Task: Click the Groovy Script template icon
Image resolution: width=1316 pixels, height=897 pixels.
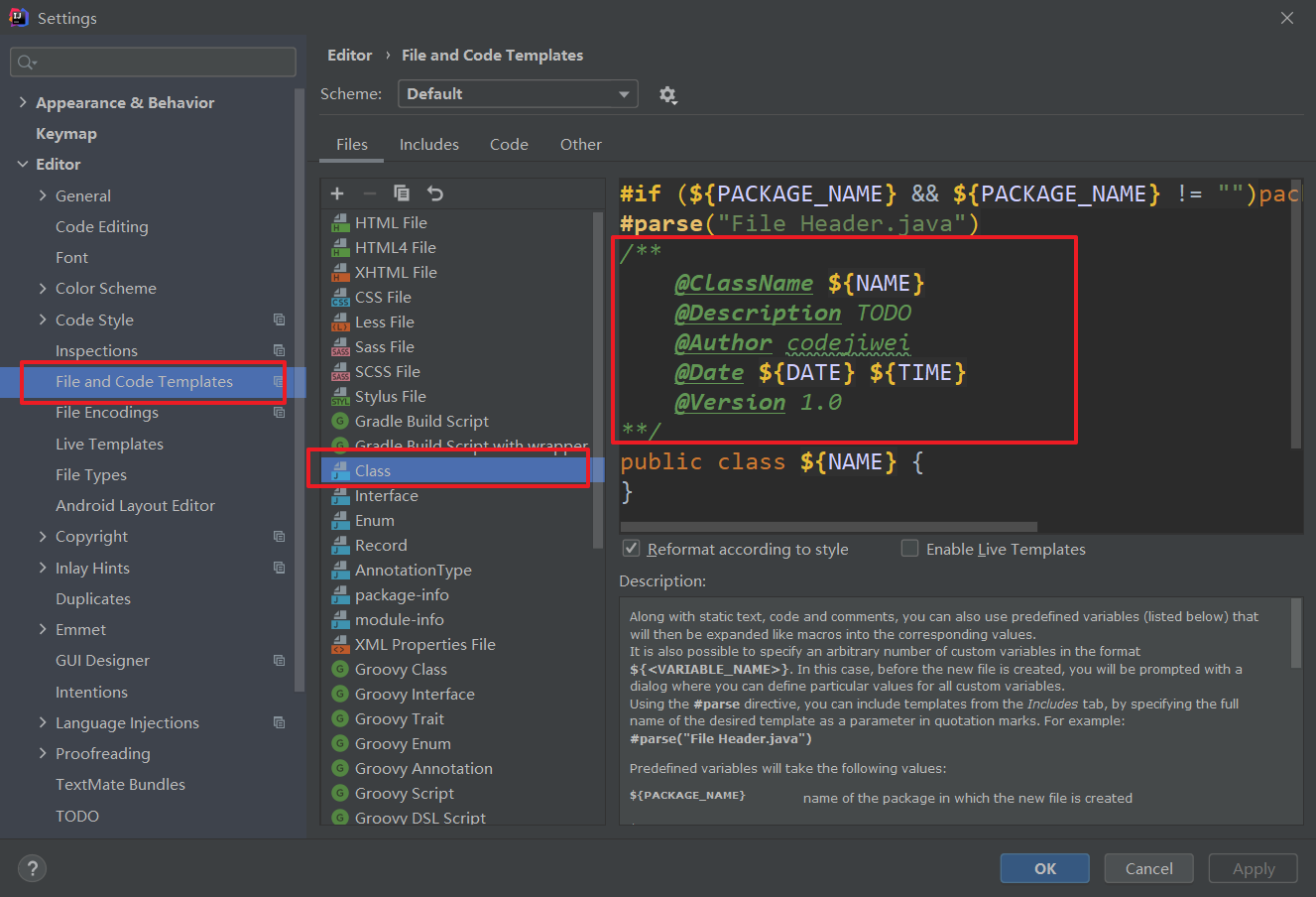Action: click(340, 794)
